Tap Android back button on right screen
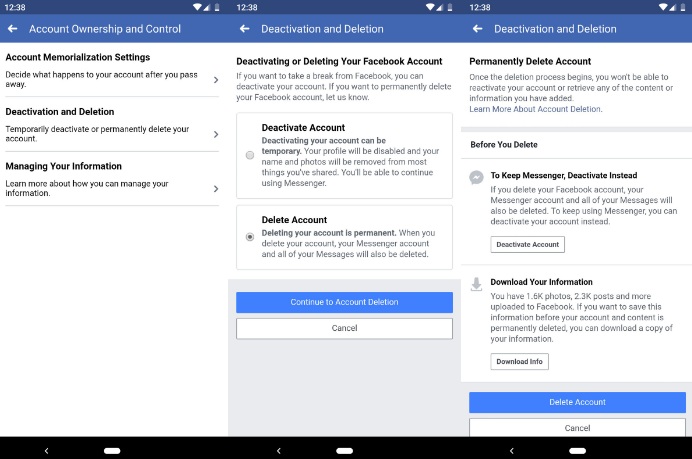692x459 pixels. pos(511,451)
